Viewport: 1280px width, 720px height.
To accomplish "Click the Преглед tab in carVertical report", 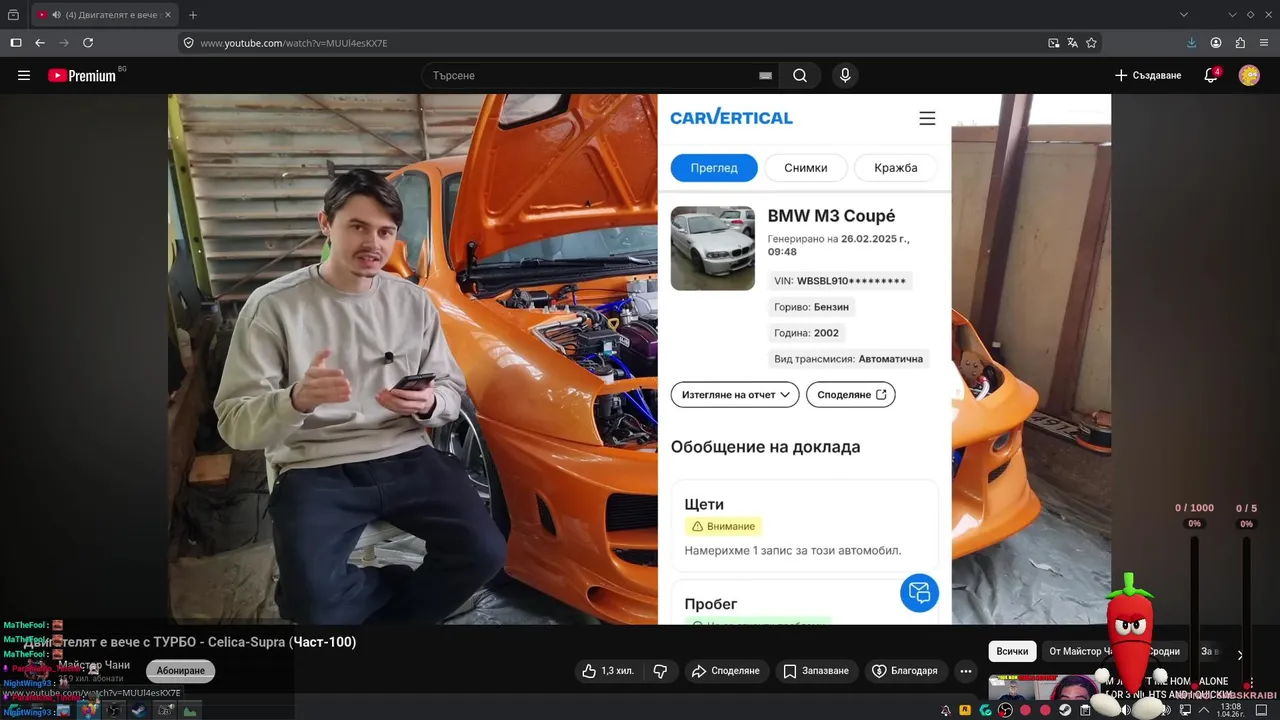I will (x=714, y=168).
